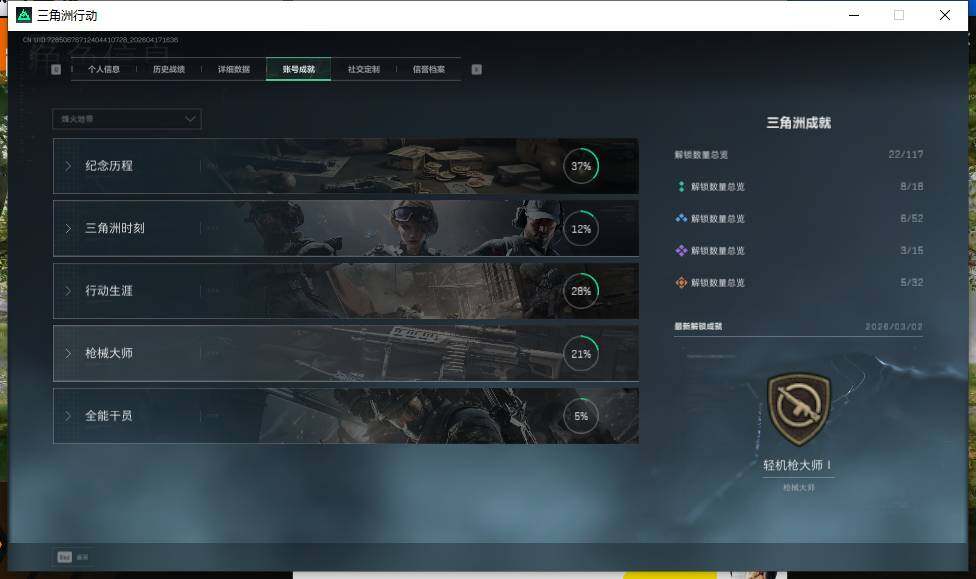Open the 烽火地带 mode dropdown
Screen dimensions: 976x579
tap(127, 119)
